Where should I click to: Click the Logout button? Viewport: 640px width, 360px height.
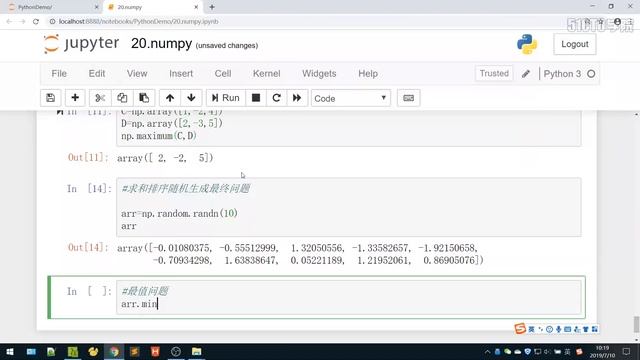click(575, 44)
